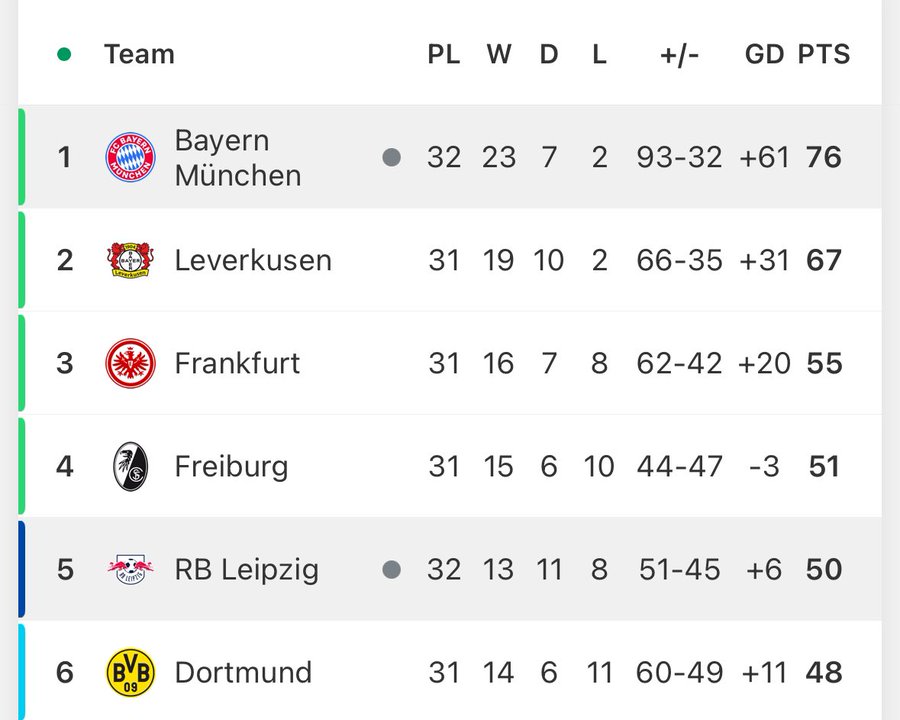Screen dimensions: 900x720
Task: Click the Eintracht Frankfurt eagle crest
Action: (x=131, y=363)
